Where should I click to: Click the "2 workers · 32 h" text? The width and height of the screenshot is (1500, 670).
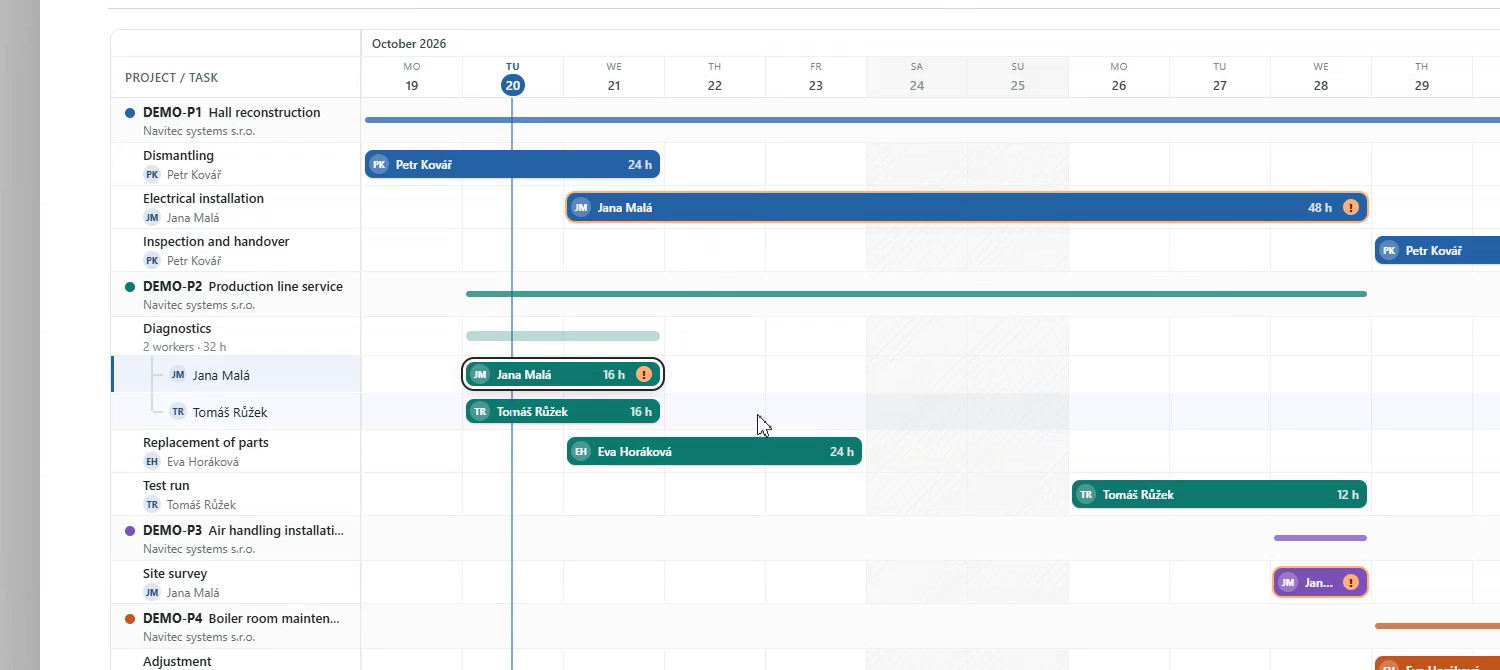[x=185, y=347]
